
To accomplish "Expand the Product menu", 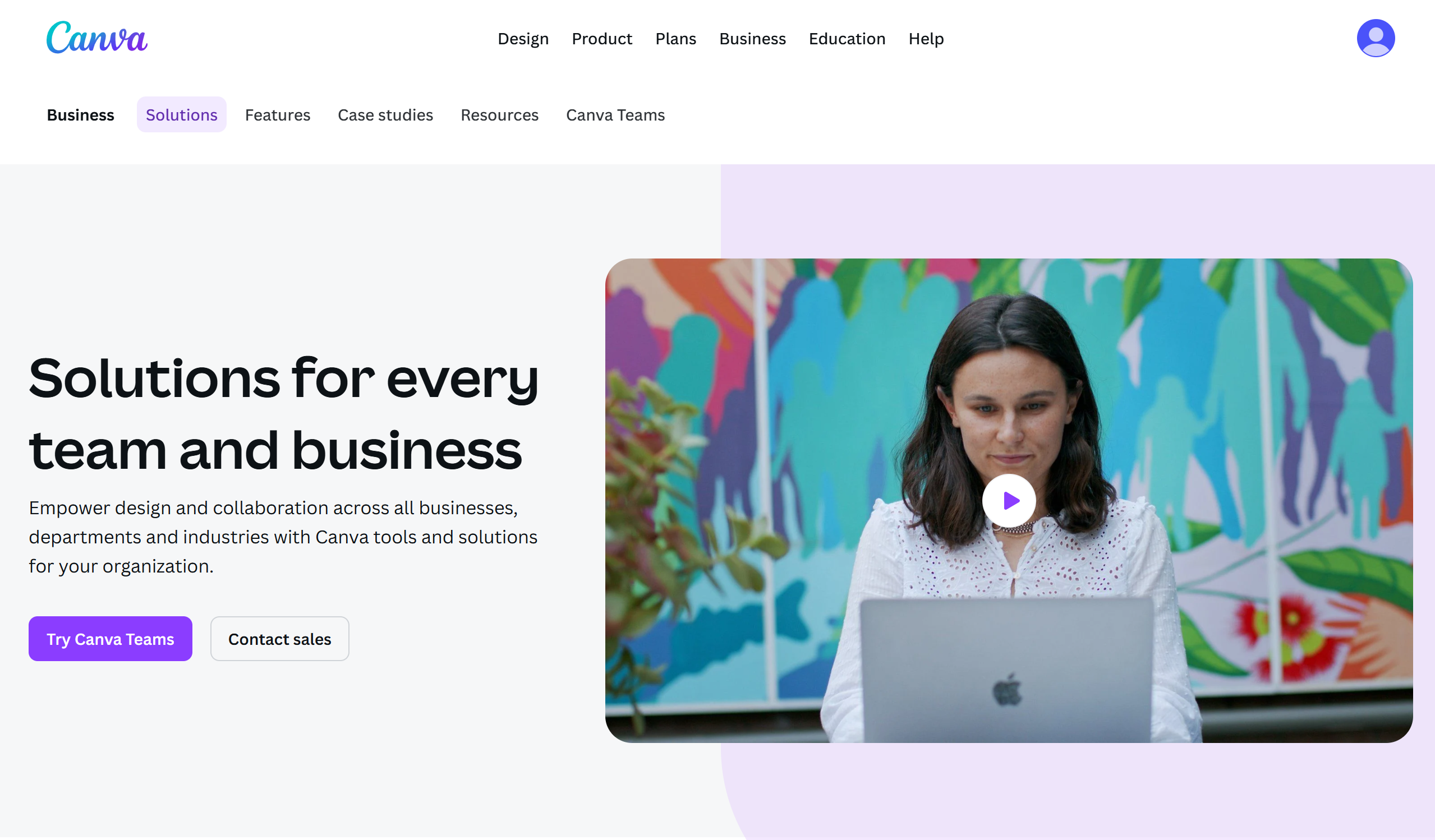I will click(601, 39).
